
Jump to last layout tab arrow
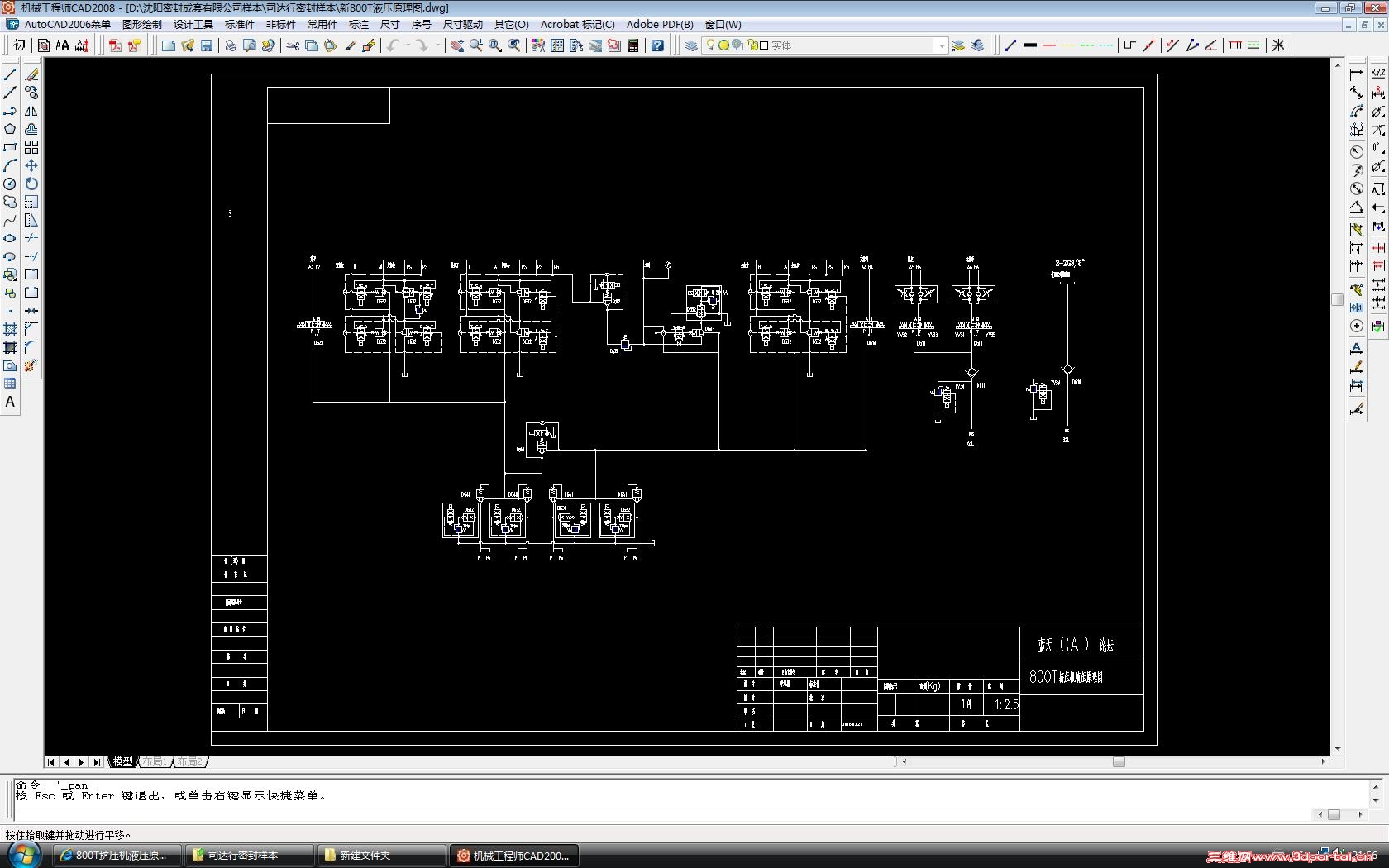click(98, 762)
